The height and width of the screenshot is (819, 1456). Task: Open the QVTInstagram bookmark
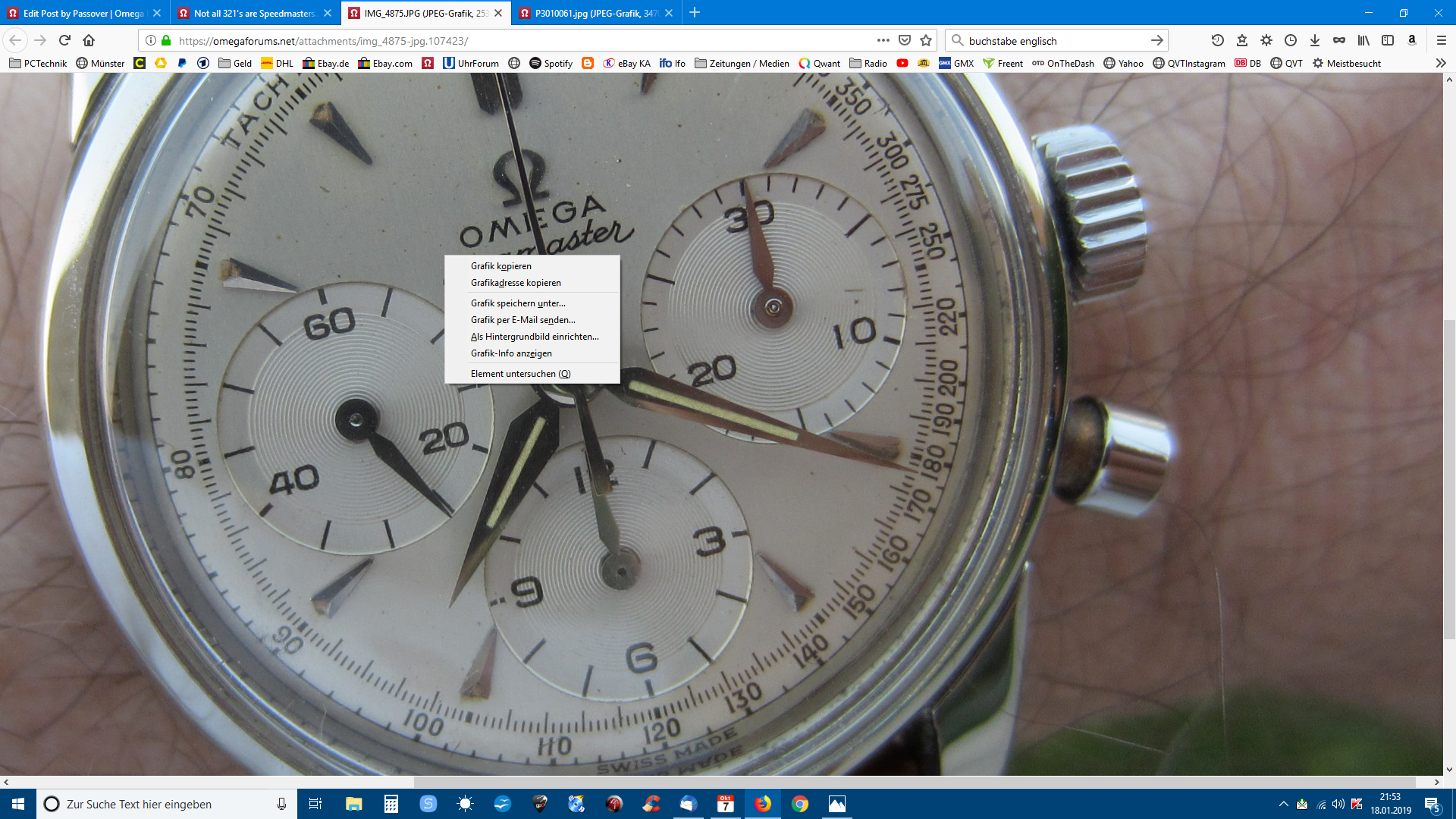(x=1189, y=63)
